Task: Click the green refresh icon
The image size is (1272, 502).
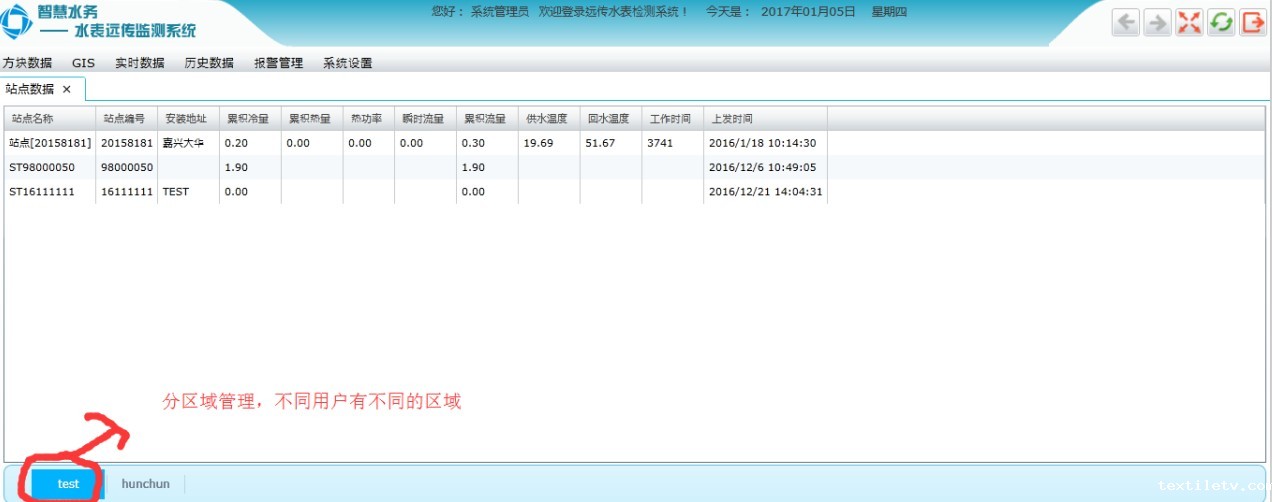Action: (x=1221, y=23)
